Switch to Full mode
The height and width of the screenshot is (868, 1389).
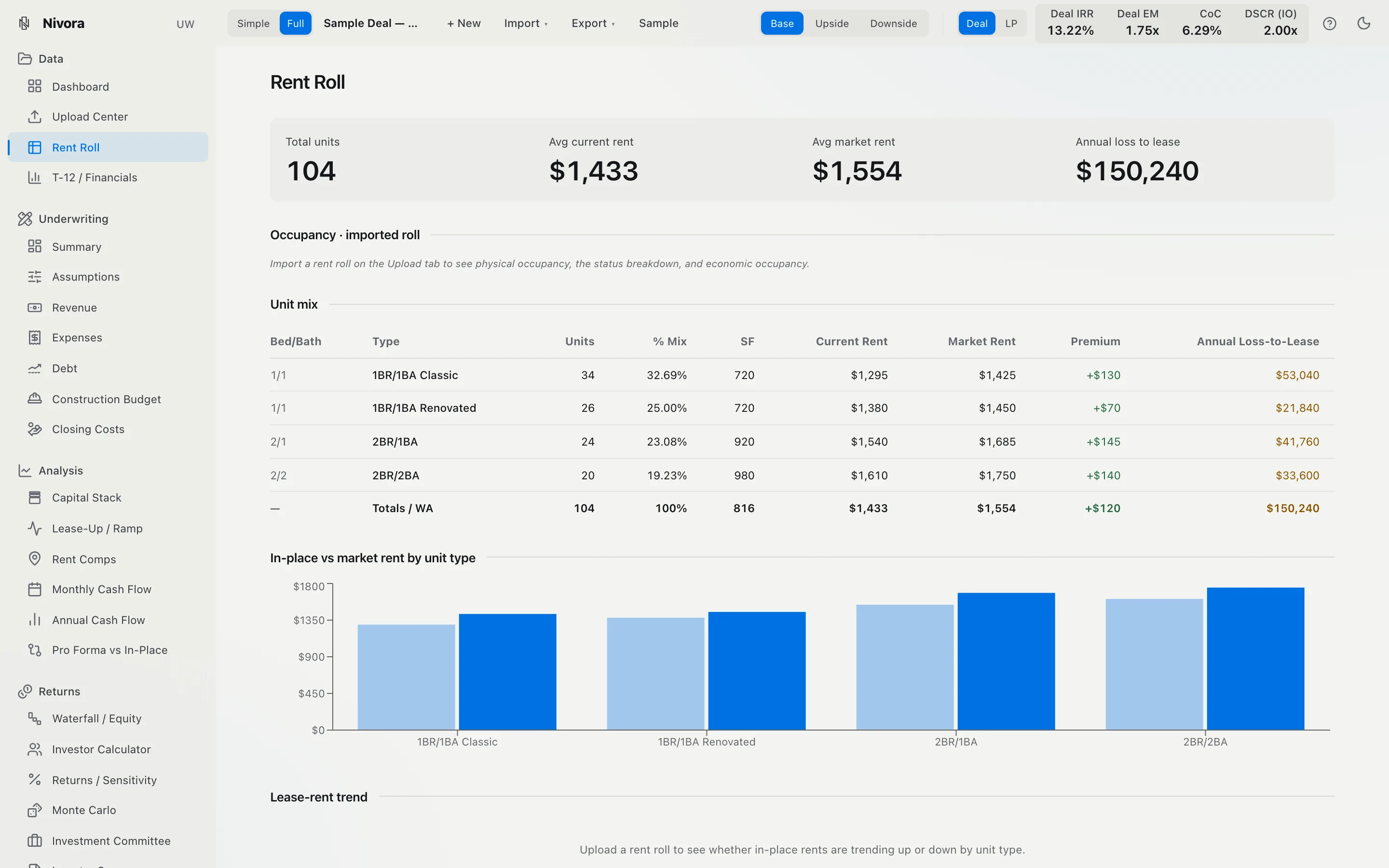point(296,24)
